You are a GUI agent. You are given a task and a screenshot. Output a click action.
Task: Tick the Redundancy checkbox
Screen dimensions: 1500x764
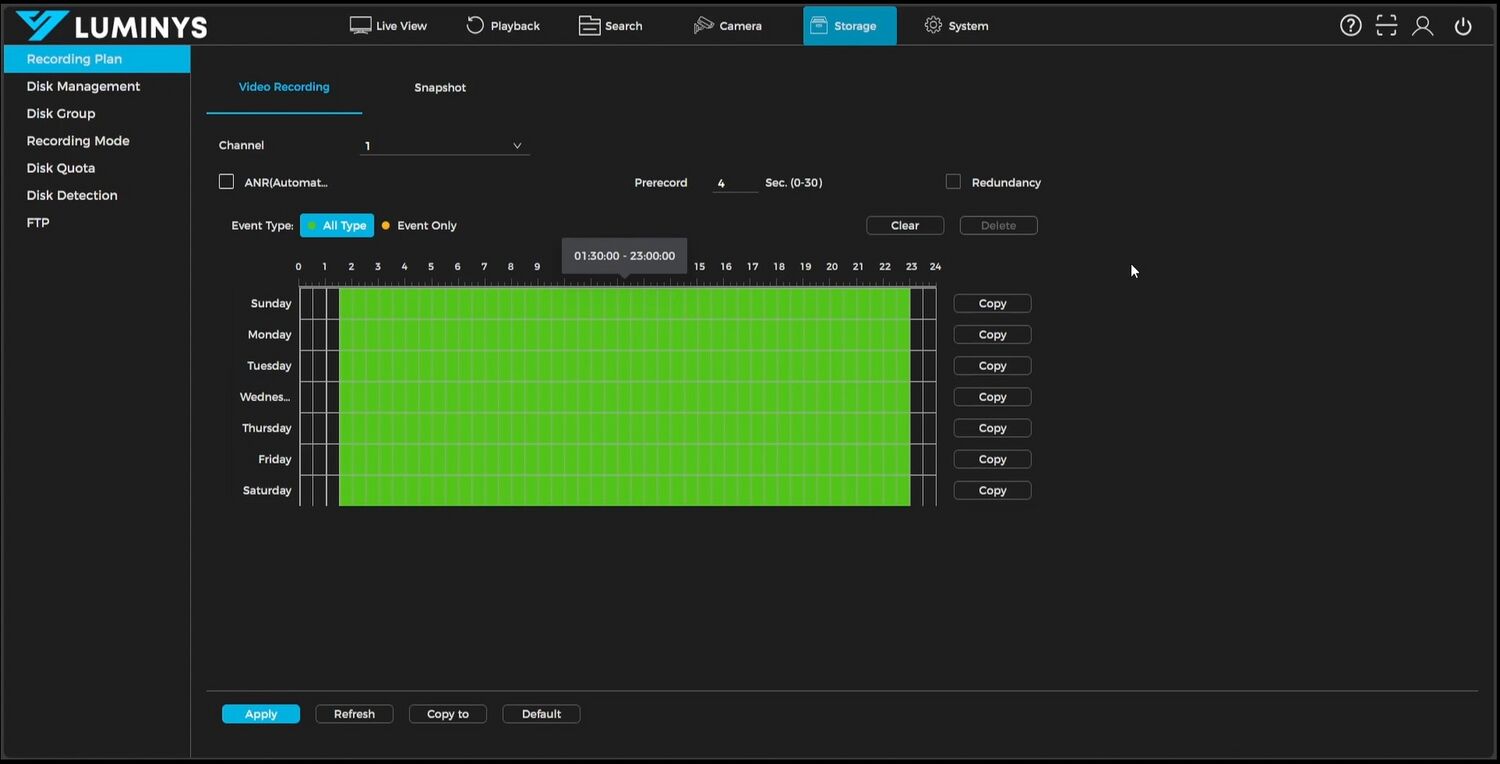[953, 182]
